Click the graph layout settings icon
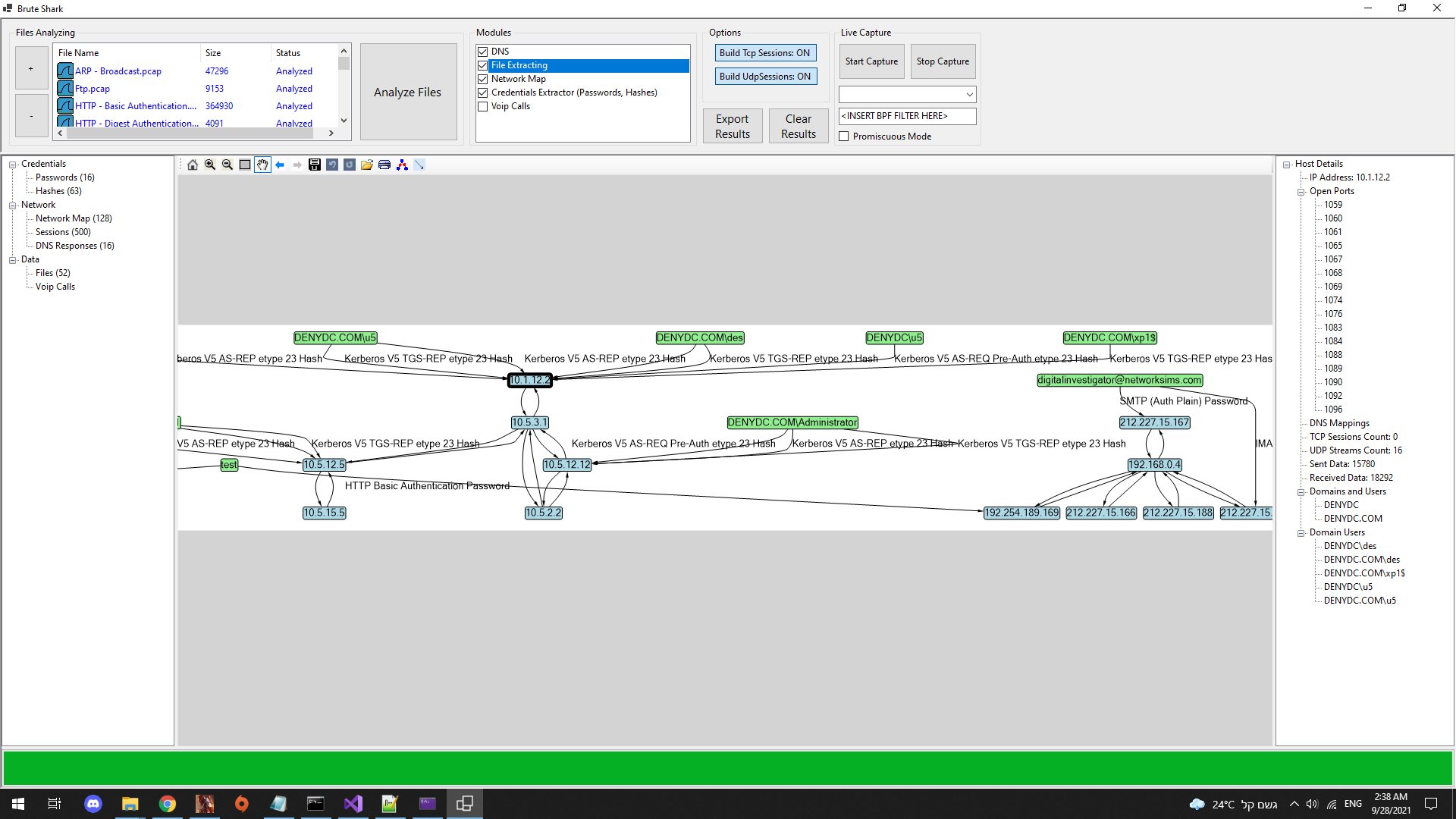 (x=402, y=165)
